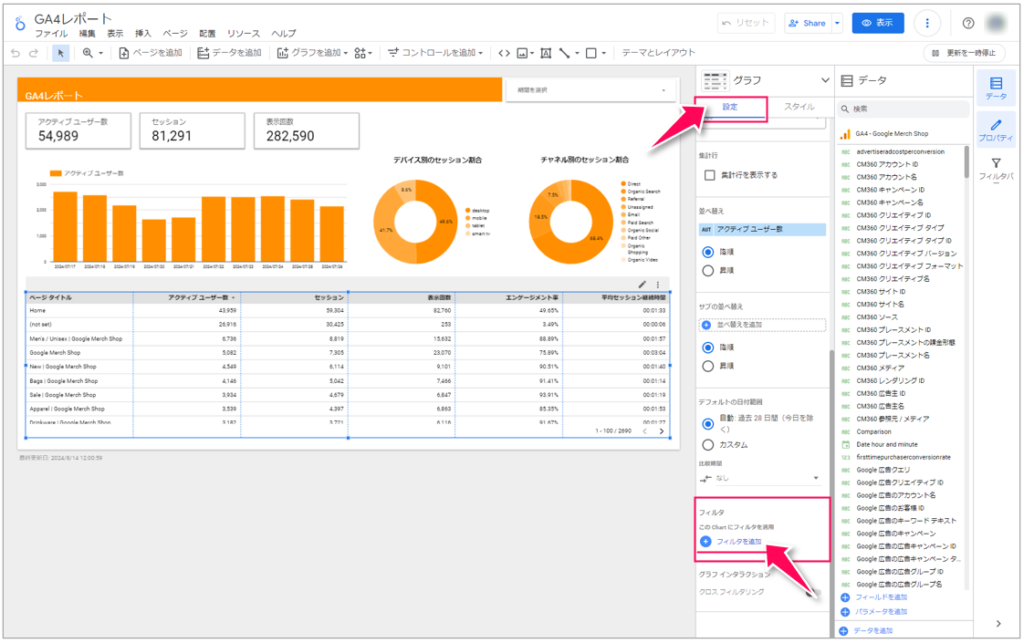
Task: Open the コントロールを追加 dropdown
Action: (x=435, y=53)
